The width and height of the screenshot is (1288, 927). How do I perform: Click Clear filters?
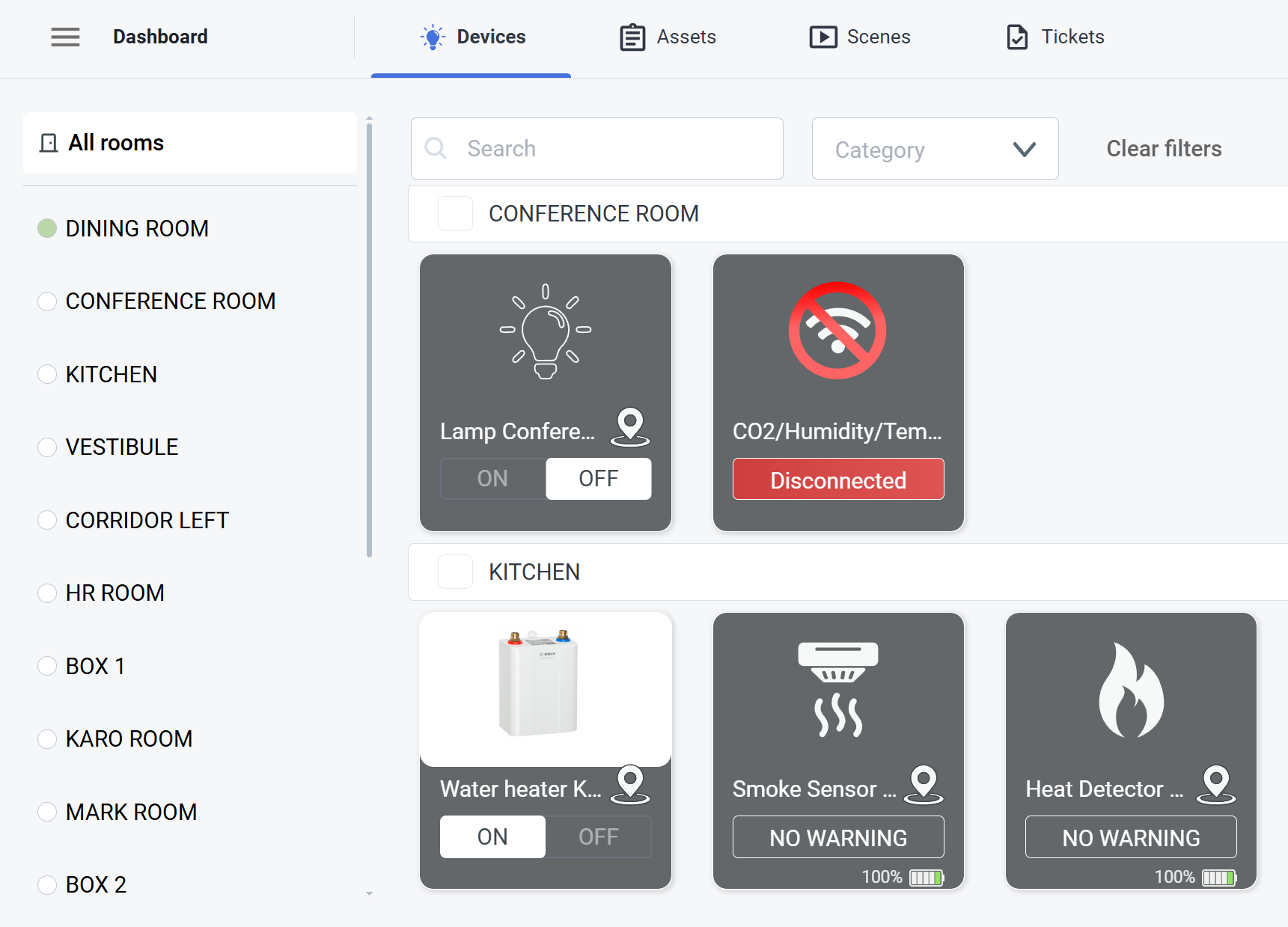pos(1164,149)
